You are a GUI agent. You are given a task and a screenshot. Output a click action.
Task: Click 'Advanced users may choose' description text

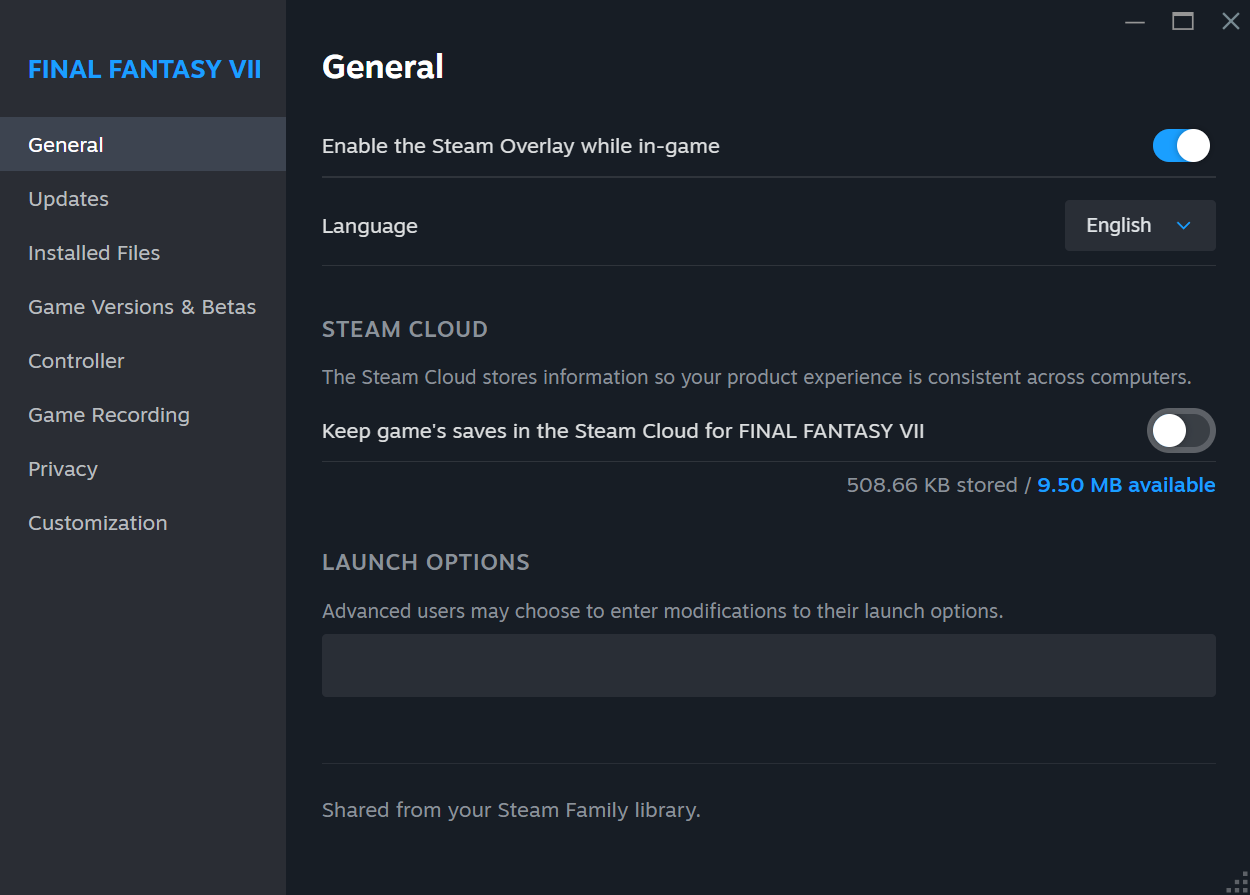[663, 611]
